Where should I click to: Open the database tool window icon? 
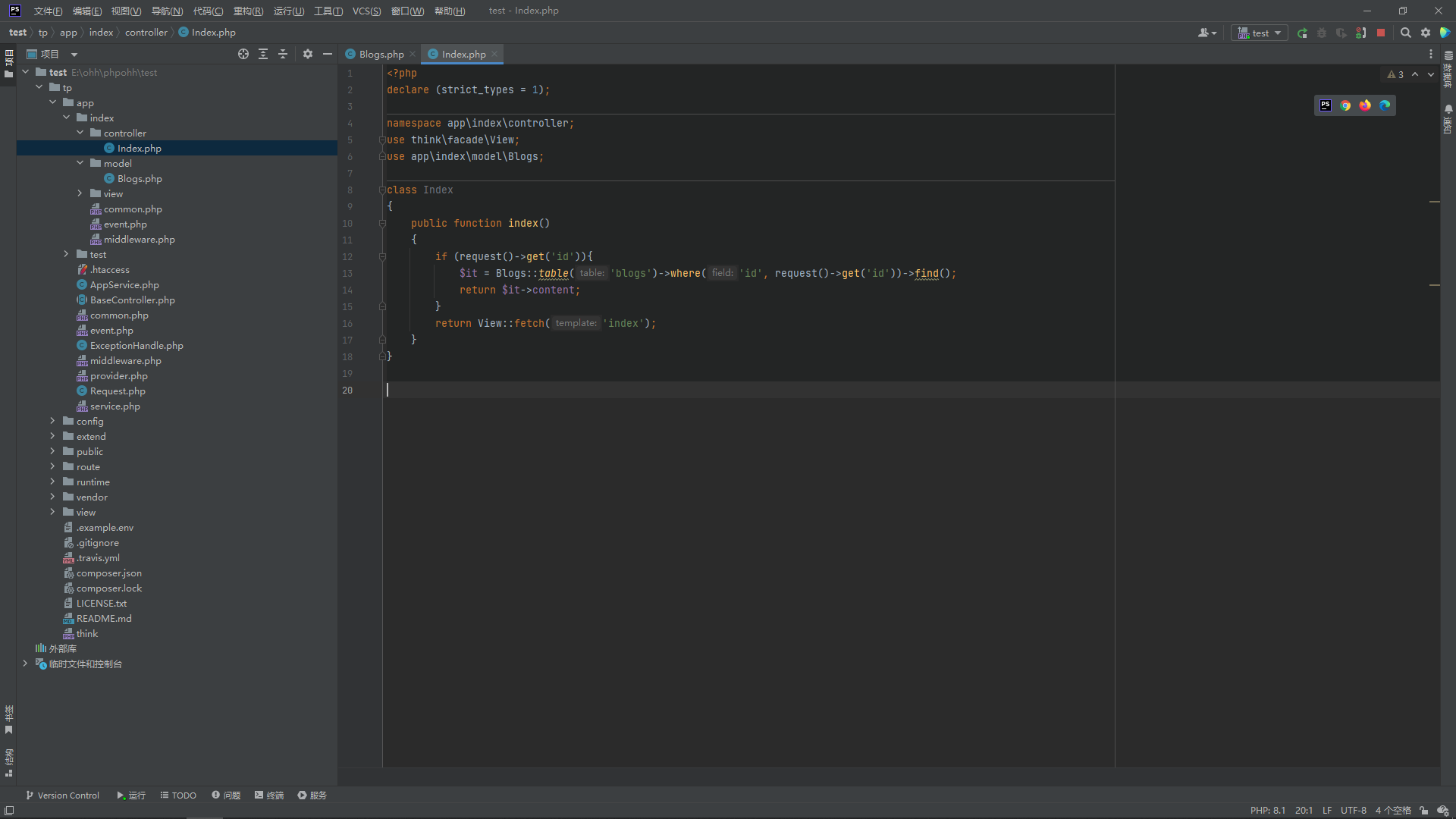(1448, 56)
